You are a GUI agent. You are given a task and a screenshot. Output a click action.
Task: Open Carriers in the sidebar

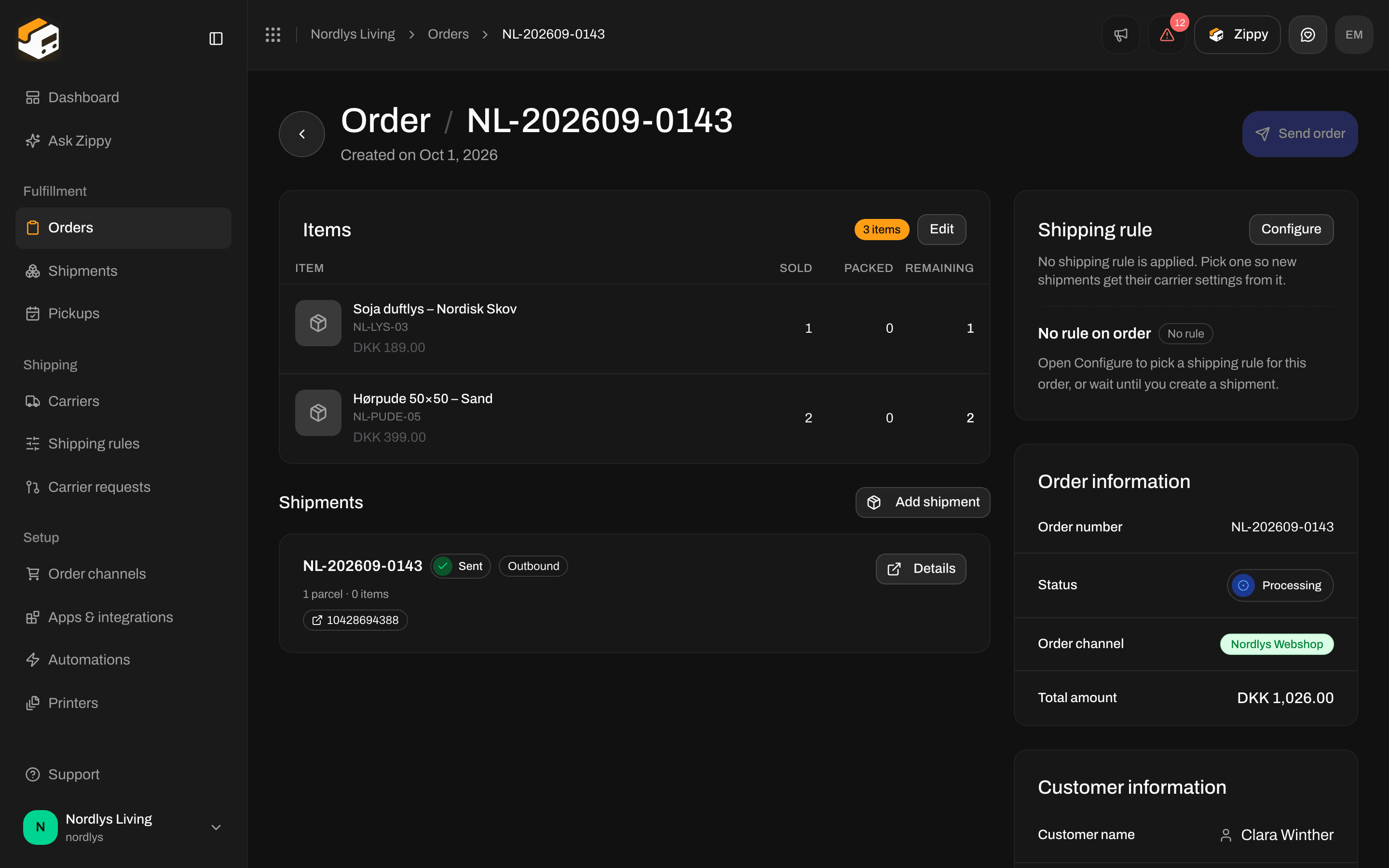coord(123,401)
